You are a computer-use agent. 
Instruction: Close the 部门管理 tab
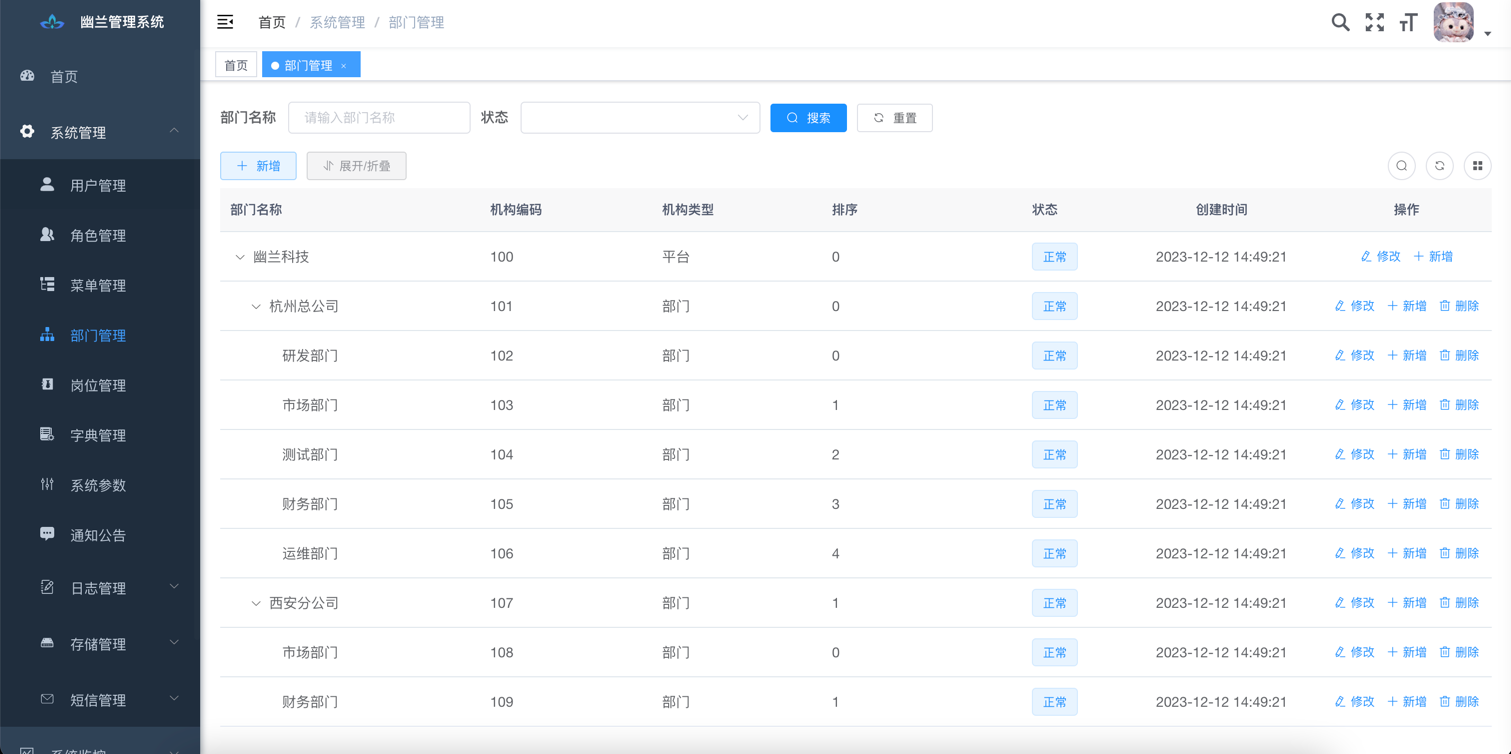click(x=344, y=66)
